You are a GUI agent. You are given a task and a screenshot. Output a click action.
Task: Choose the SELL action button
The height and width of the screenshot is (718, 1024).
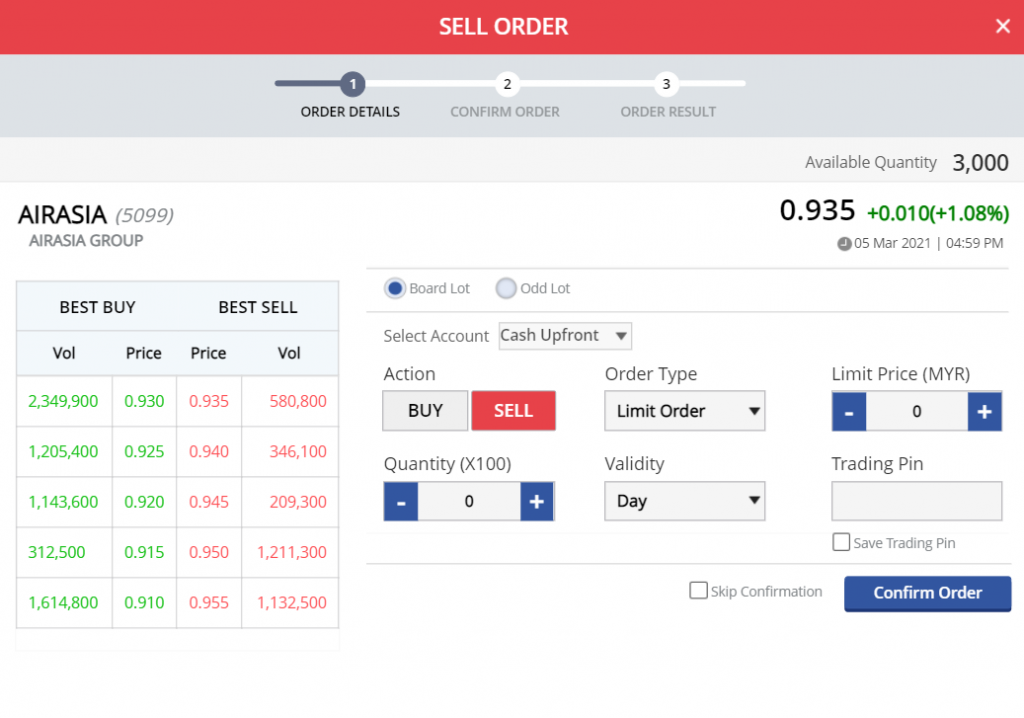tap(513, 411)
